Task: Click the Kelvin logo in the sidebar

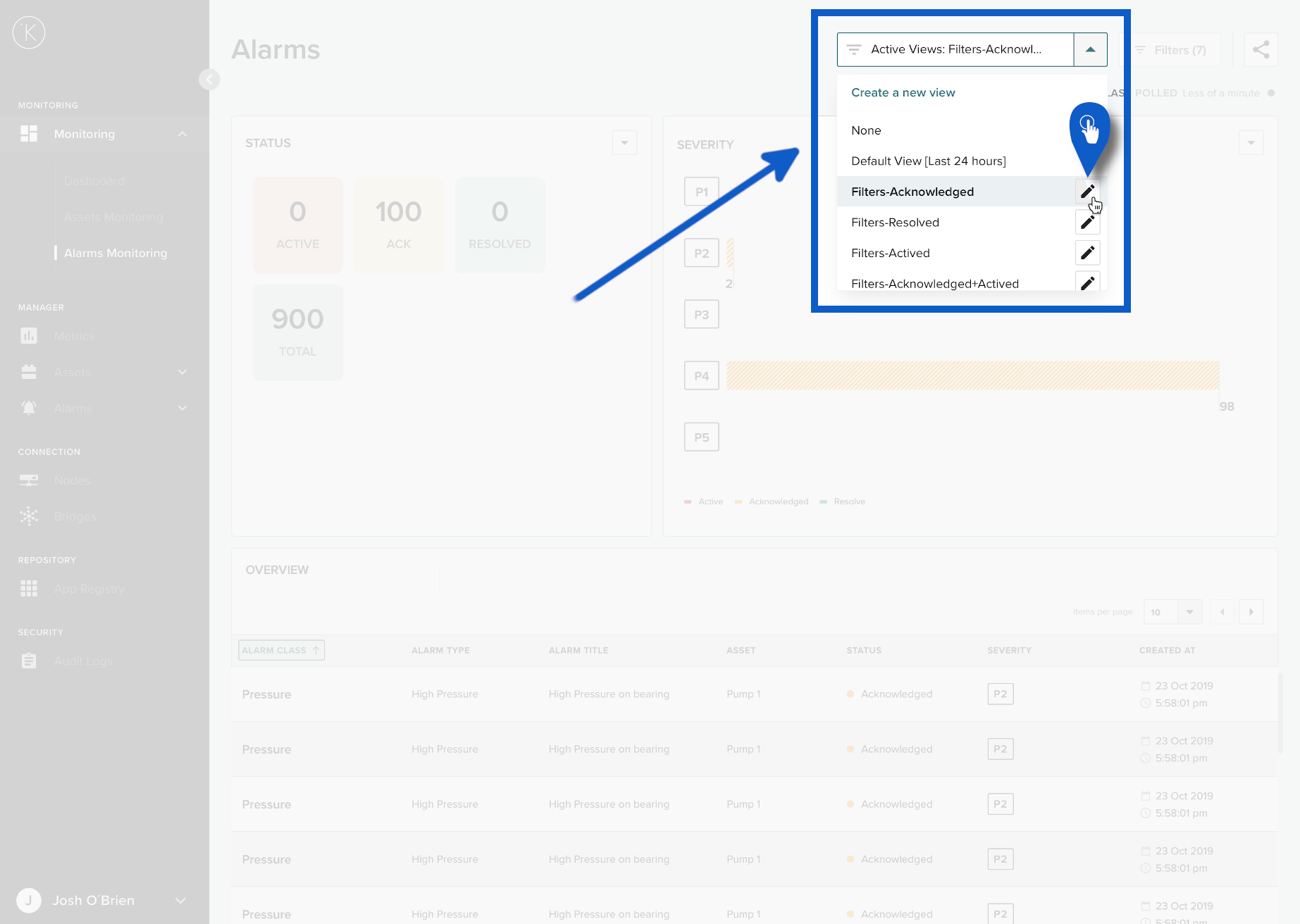Action: click(29, 32)
